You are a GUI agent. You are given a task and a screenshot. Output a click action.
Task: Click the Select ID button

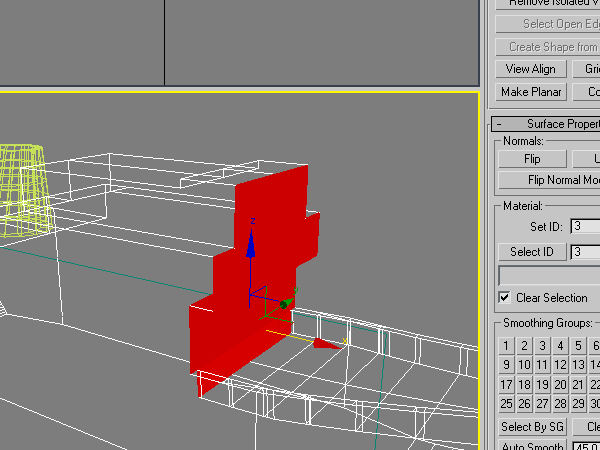pos(532,252)
